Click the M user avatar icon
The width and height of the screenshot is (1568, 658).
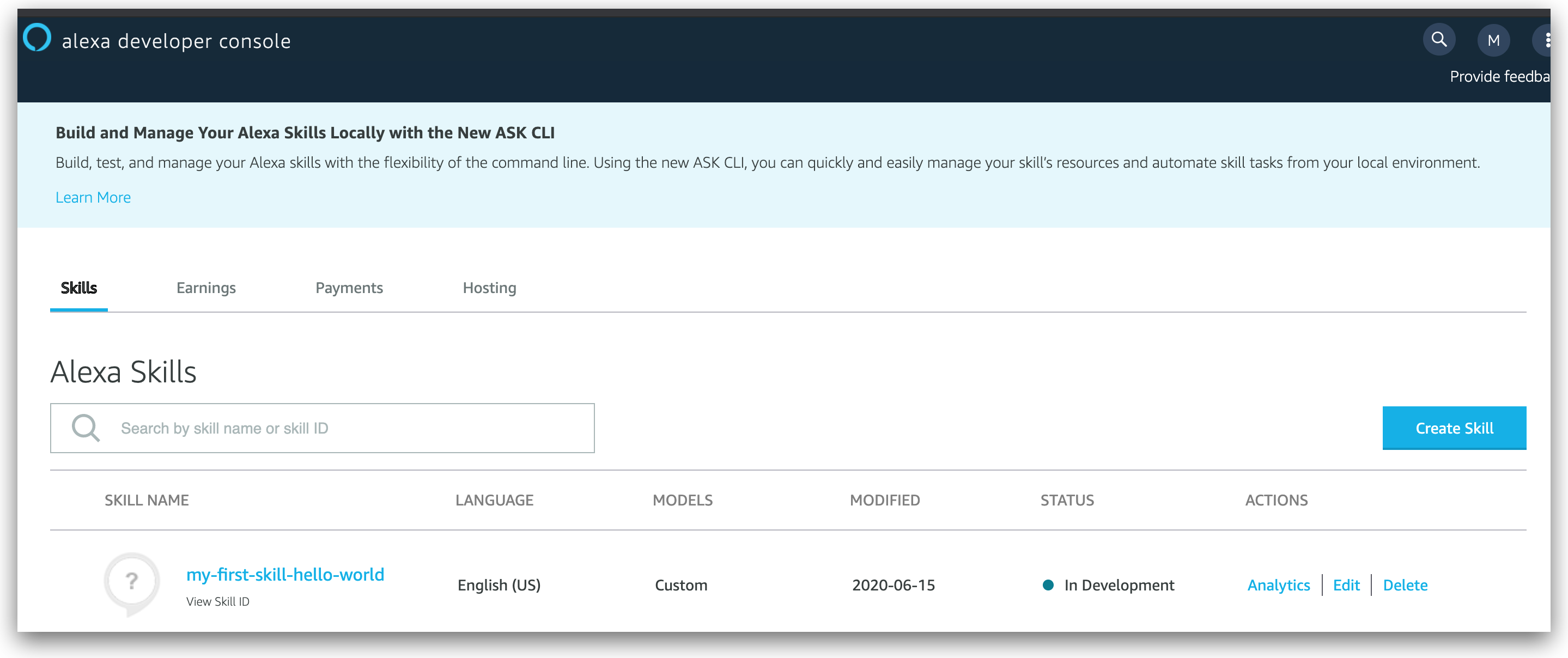[x=1494, y=40]
